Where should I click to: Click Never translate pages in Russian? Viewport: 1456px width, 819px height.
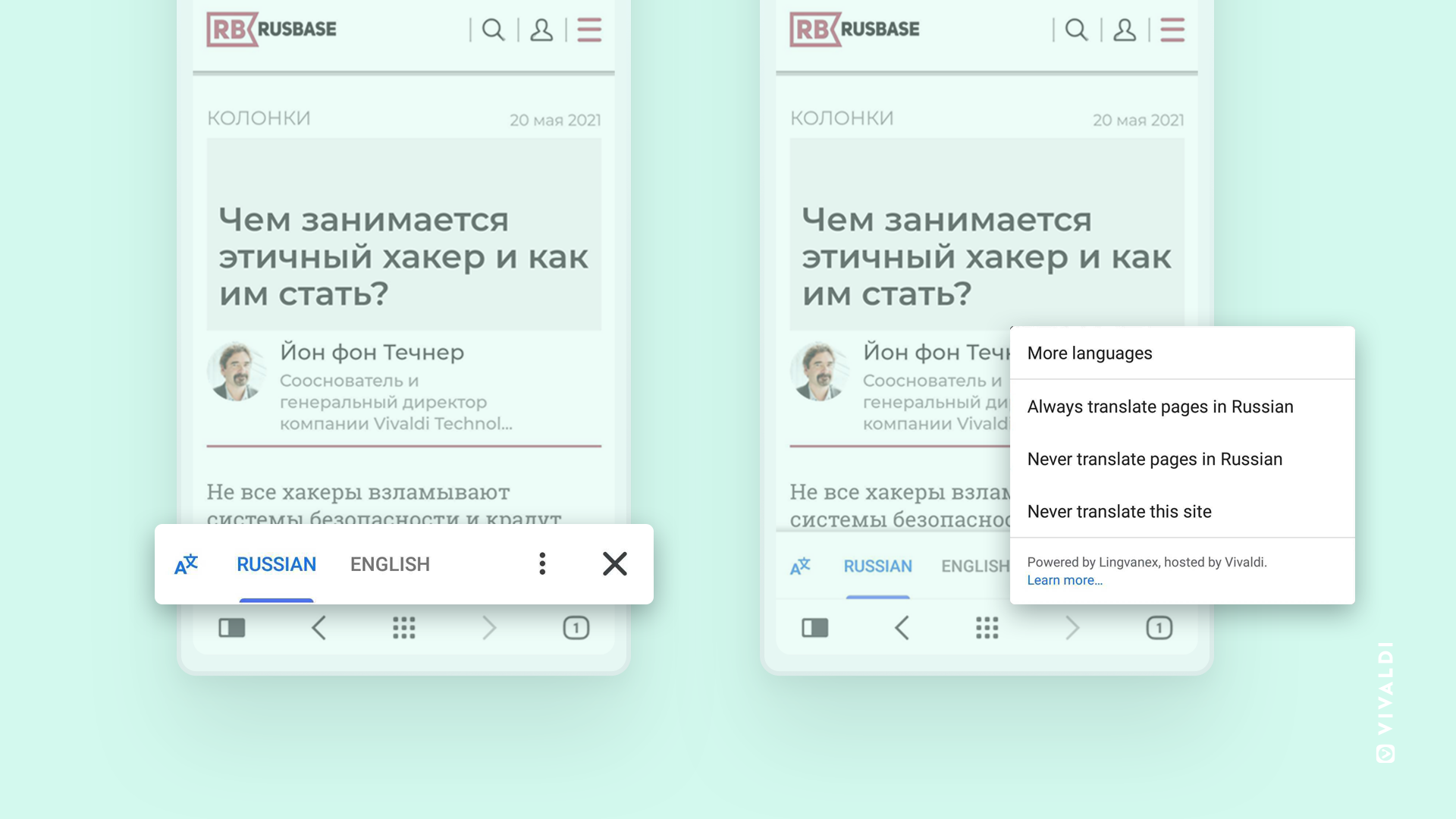pos(1155,459)
